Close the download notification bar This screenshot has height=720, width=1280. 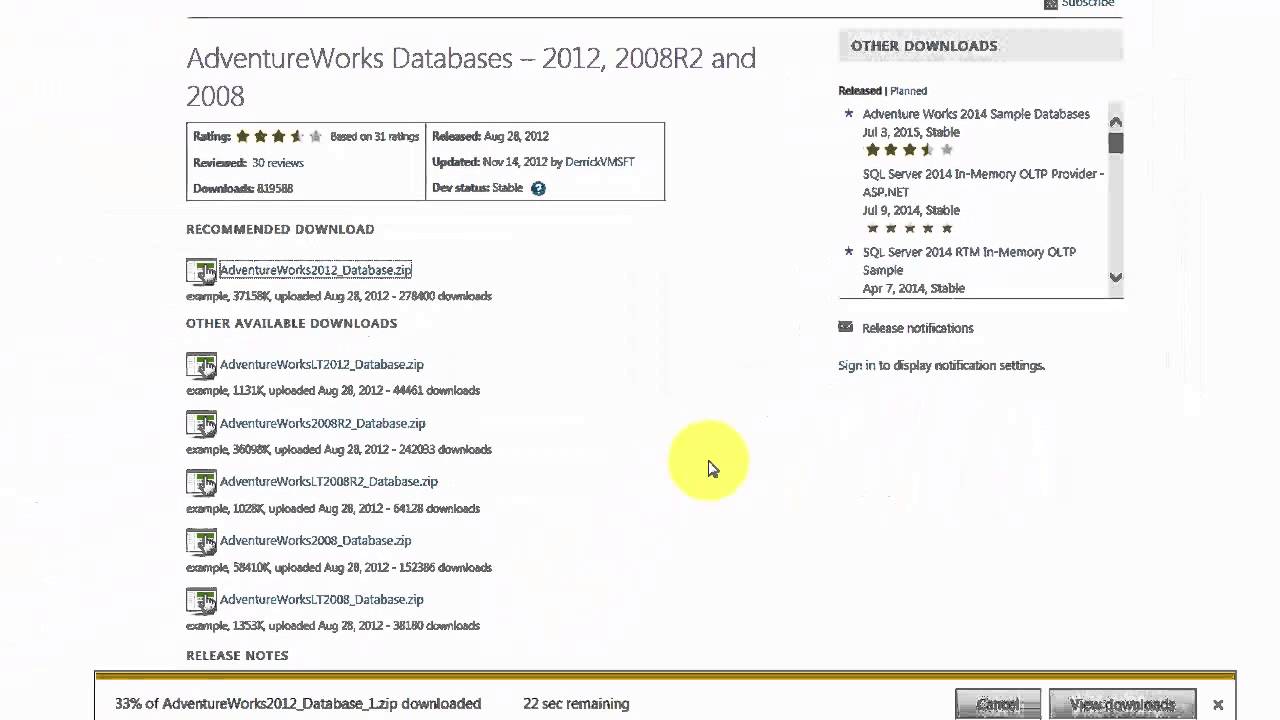point(1218,705)
